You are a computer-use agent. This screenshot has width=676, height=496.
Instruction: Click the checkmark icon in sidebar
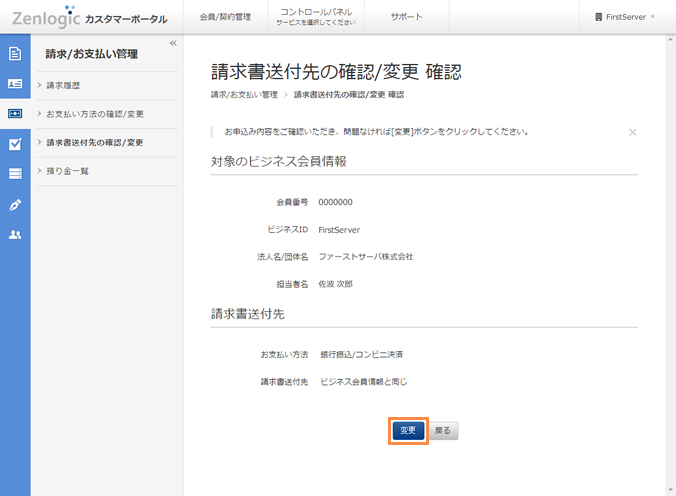pyautogui.click(x=15, y=144)
